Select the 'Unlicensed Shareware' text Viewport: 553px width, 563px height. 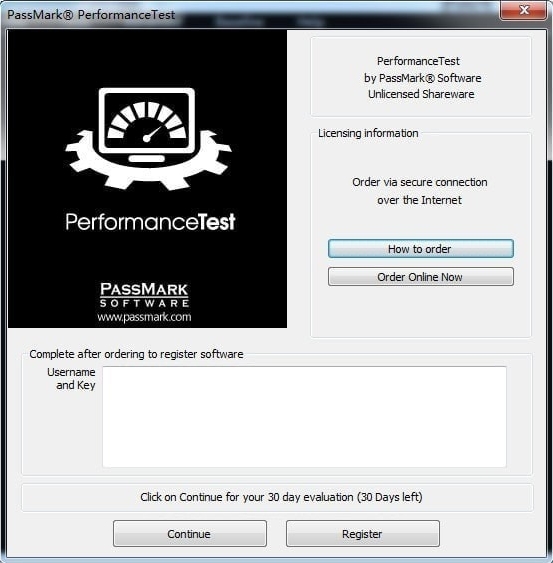pos(421,94)
